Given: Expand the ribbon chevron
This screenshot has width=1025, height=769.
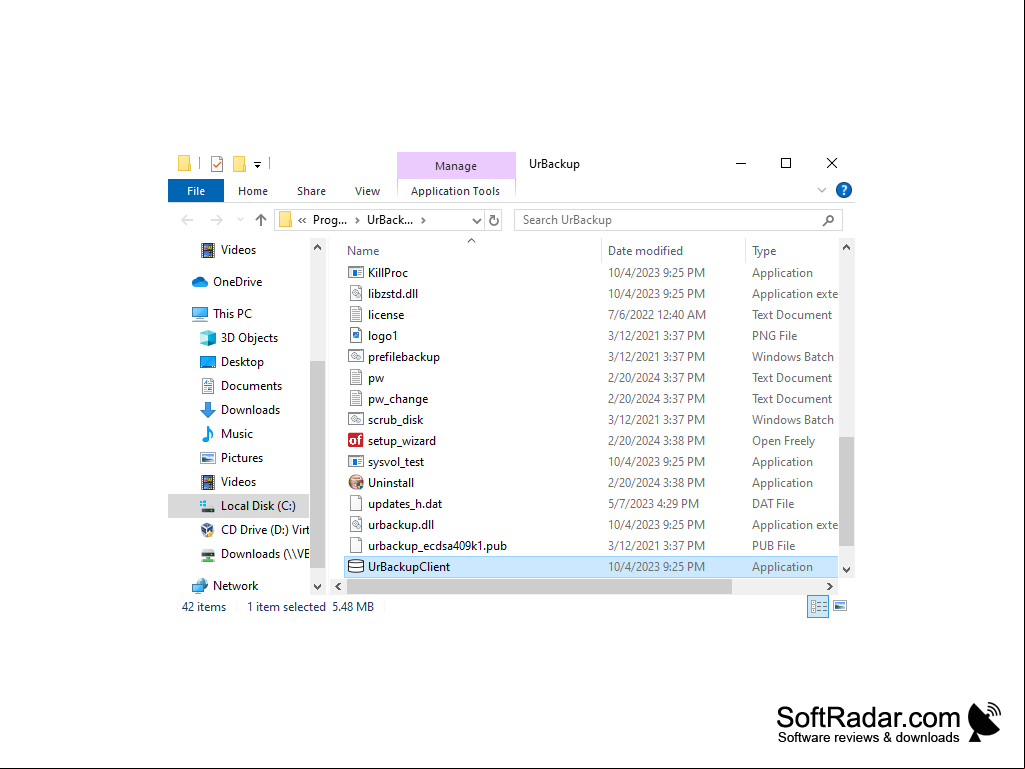Looking at the screenshot, I should [x=822, y=190].
